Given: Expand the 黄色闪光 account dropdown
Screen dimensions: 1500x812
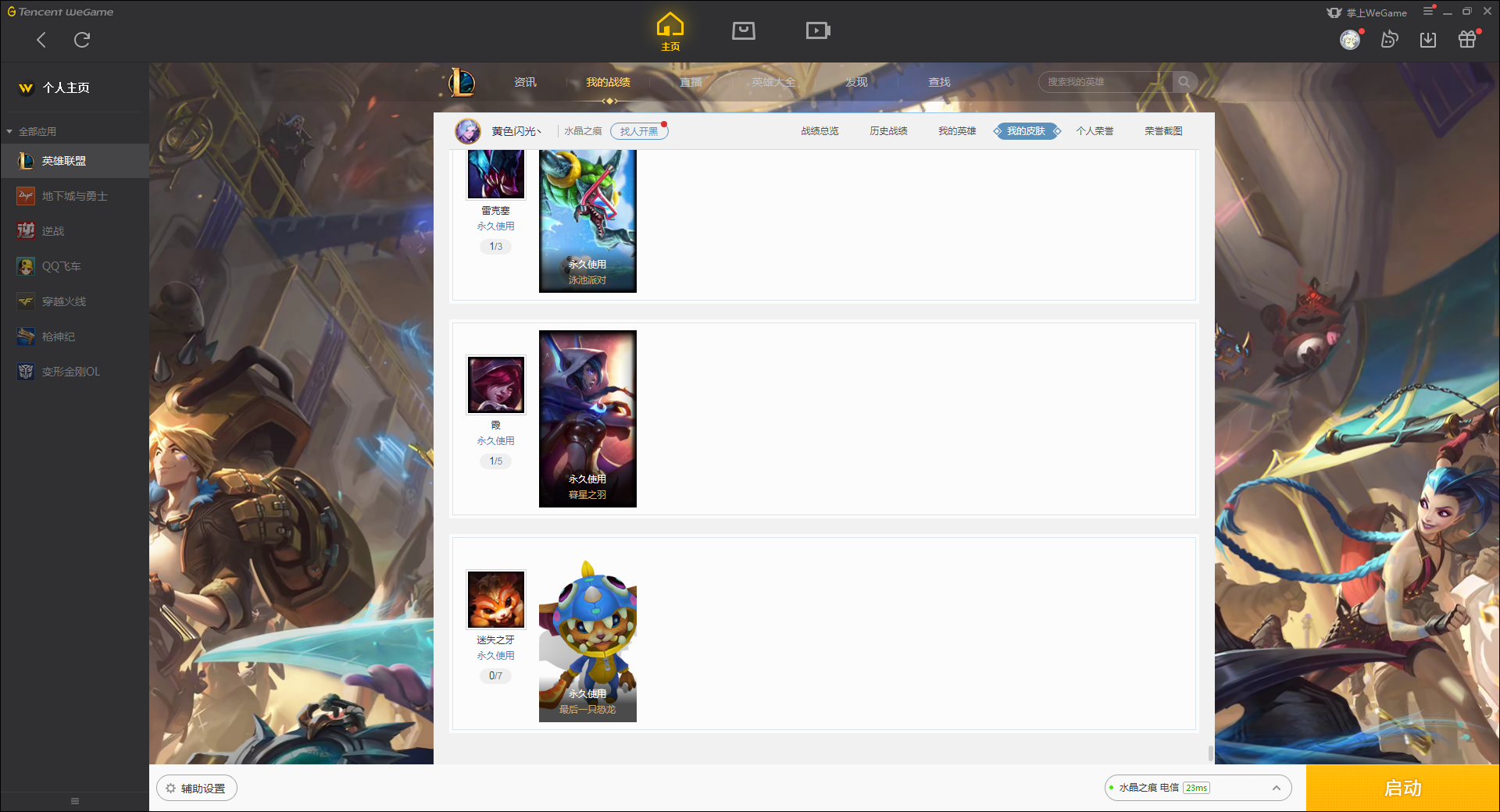Looking at the screenshot, I should point(516,131).
